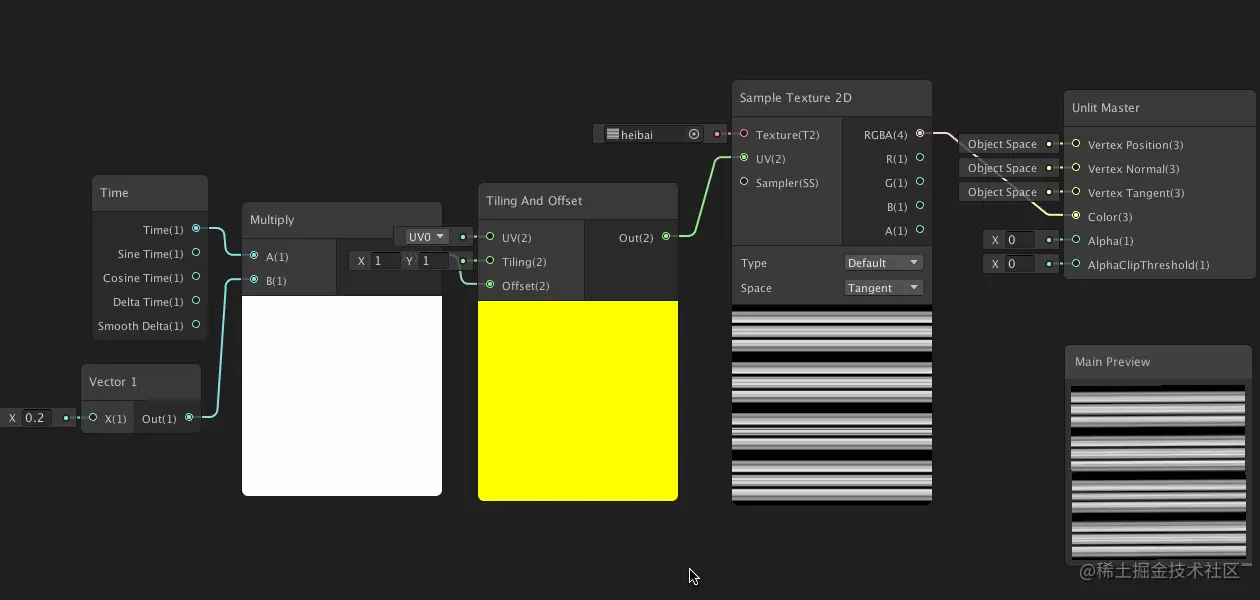Open the heibai texture object picker
The height and width of the screenshot is (600, 1260).
694,134
